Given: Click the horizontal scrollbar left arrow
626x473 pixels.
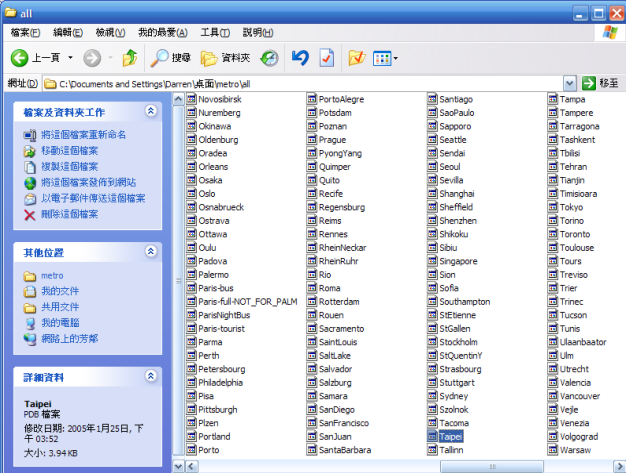Looking at the screenshot, I should point(192,466).
